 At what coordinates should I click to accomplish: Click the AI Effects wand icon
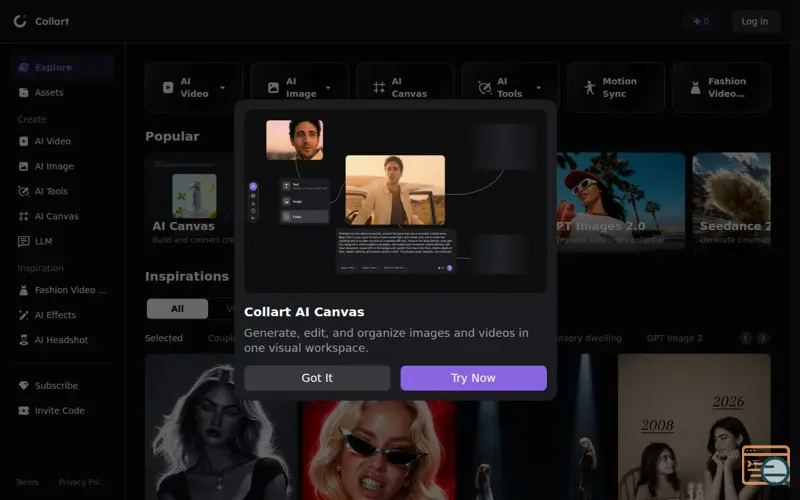tap(23, 315)
